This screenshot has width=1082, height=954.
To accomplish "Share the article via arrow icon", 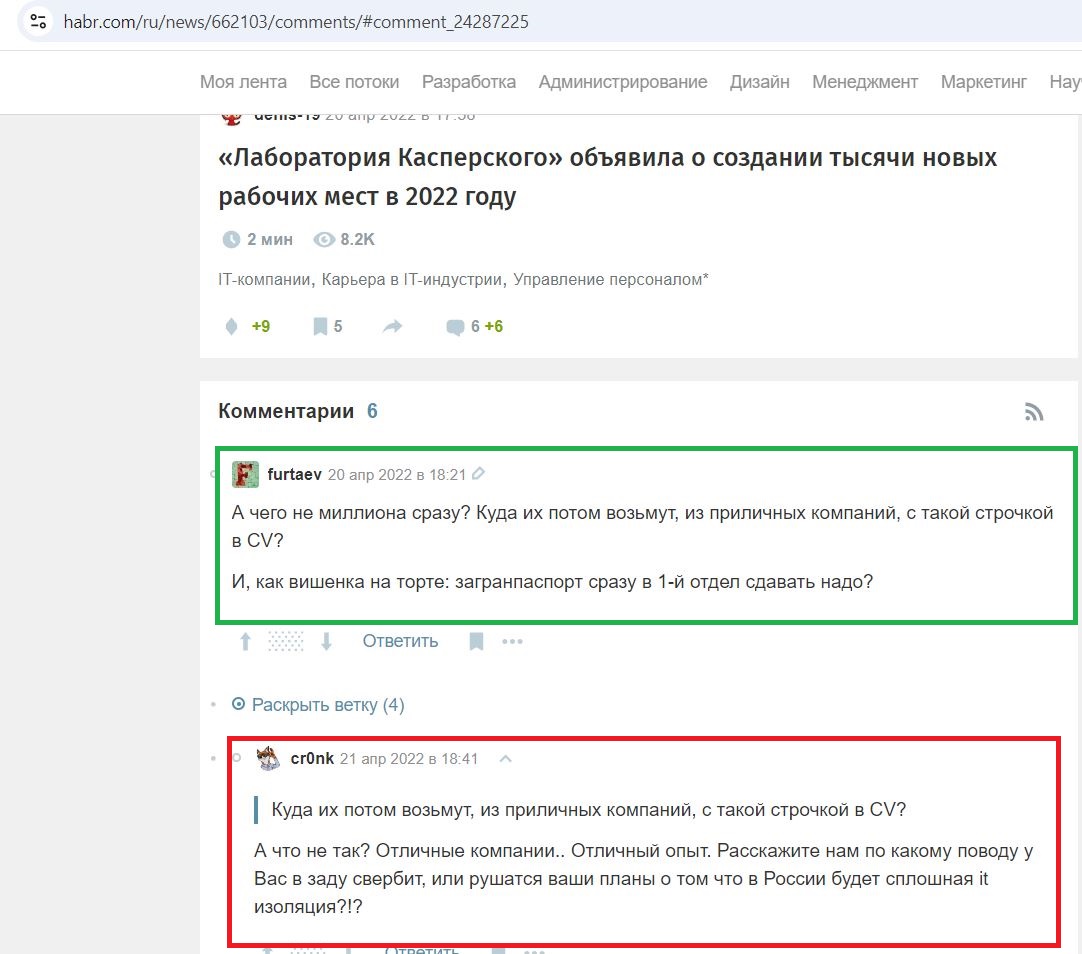I will click(393, 326).
